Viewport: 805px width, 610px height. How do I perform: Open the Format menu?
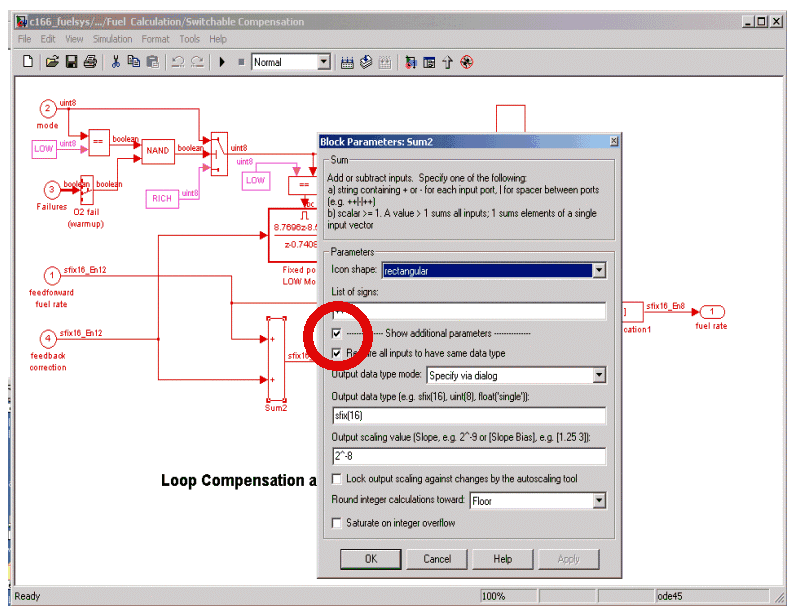coord(155,39)
